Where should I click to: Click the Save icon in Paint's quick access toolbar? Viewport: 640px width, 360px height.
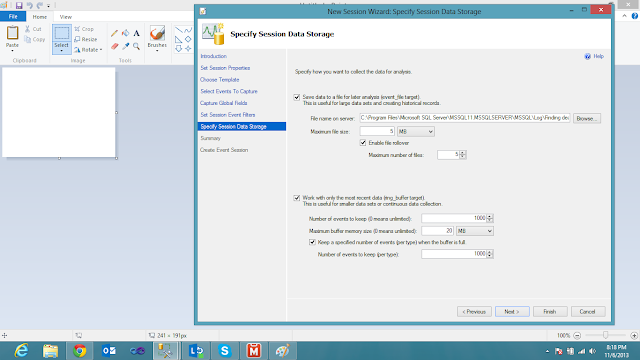click(x=19, y=5)
